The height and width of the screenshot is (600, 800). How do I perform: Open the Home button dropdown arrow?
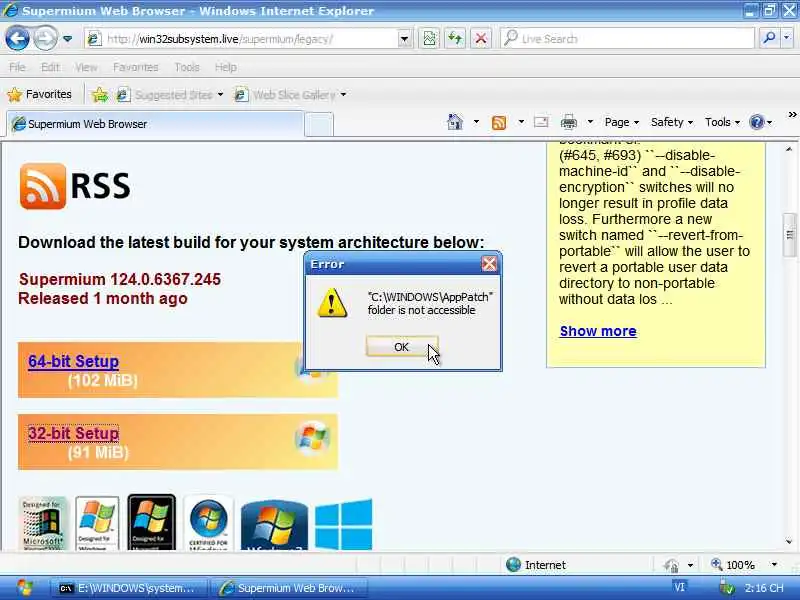coord(476,122)
